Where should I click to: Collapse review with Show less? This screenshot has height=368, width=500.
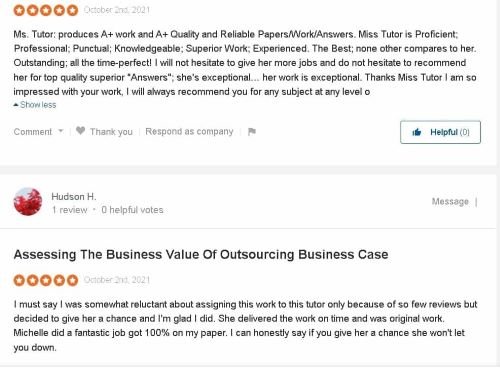point(35,105)
